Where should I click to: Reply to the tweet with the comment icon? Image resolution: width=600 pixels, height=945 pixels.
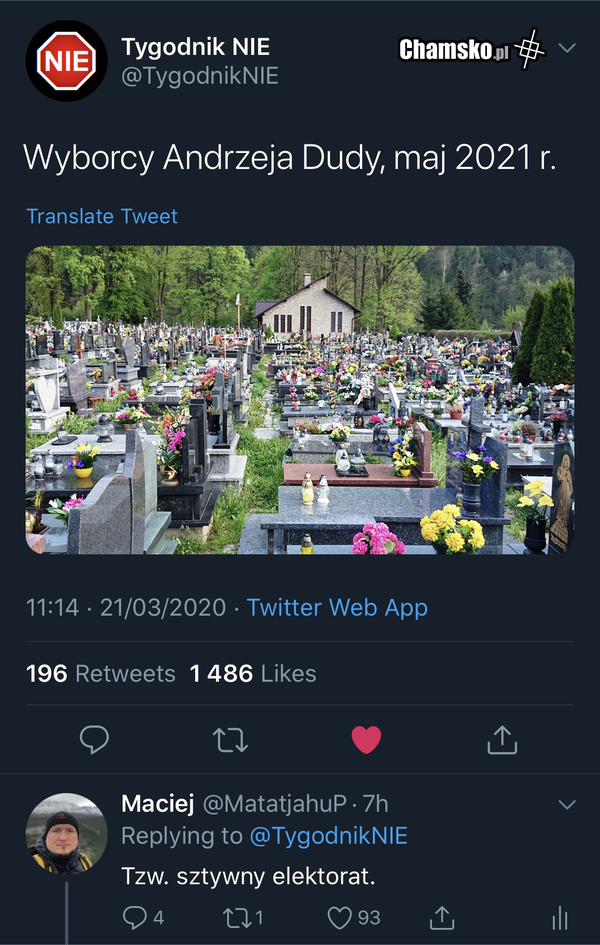(x=94, y=739)
